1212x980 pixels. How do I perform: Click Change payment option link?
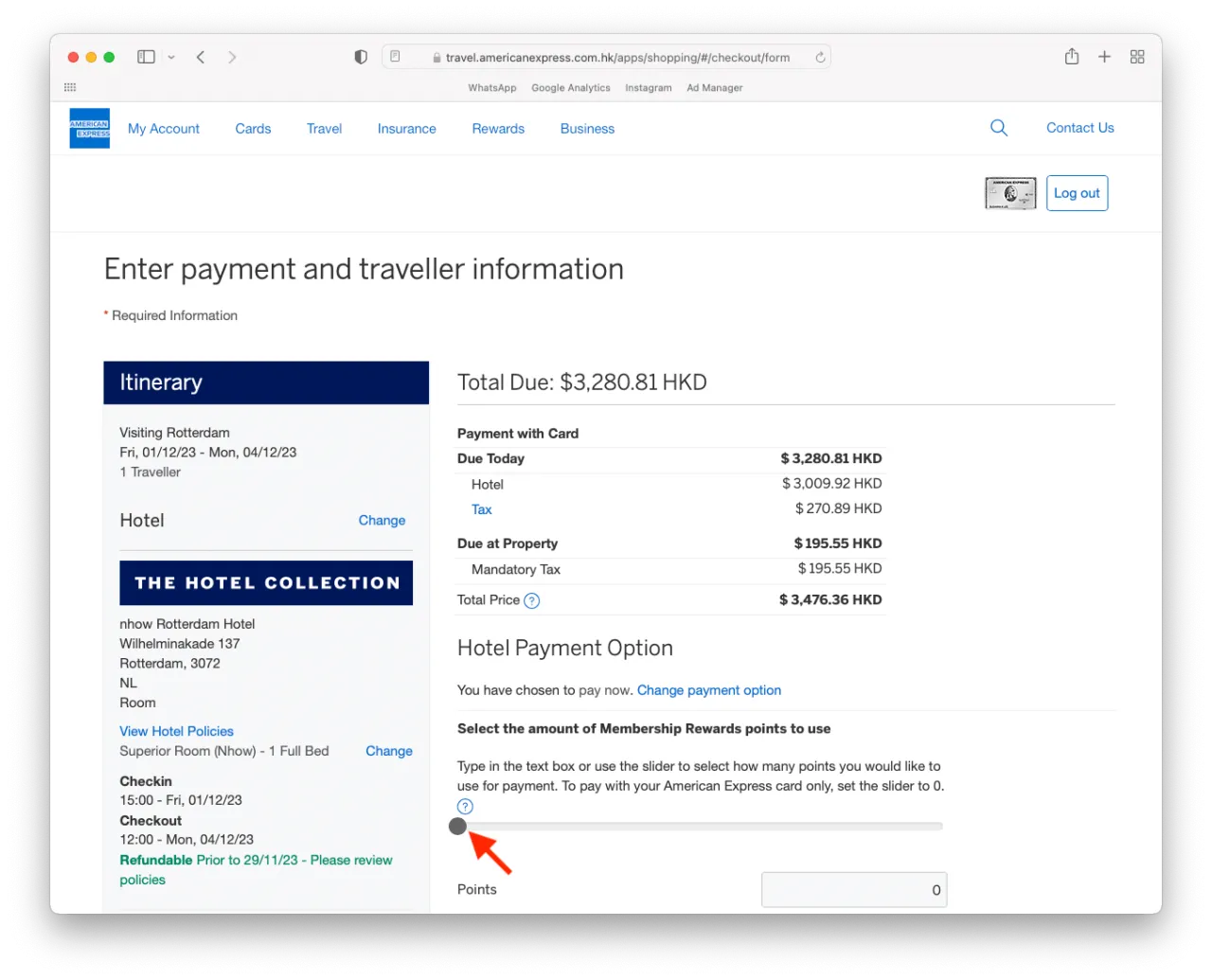point(709,690)
